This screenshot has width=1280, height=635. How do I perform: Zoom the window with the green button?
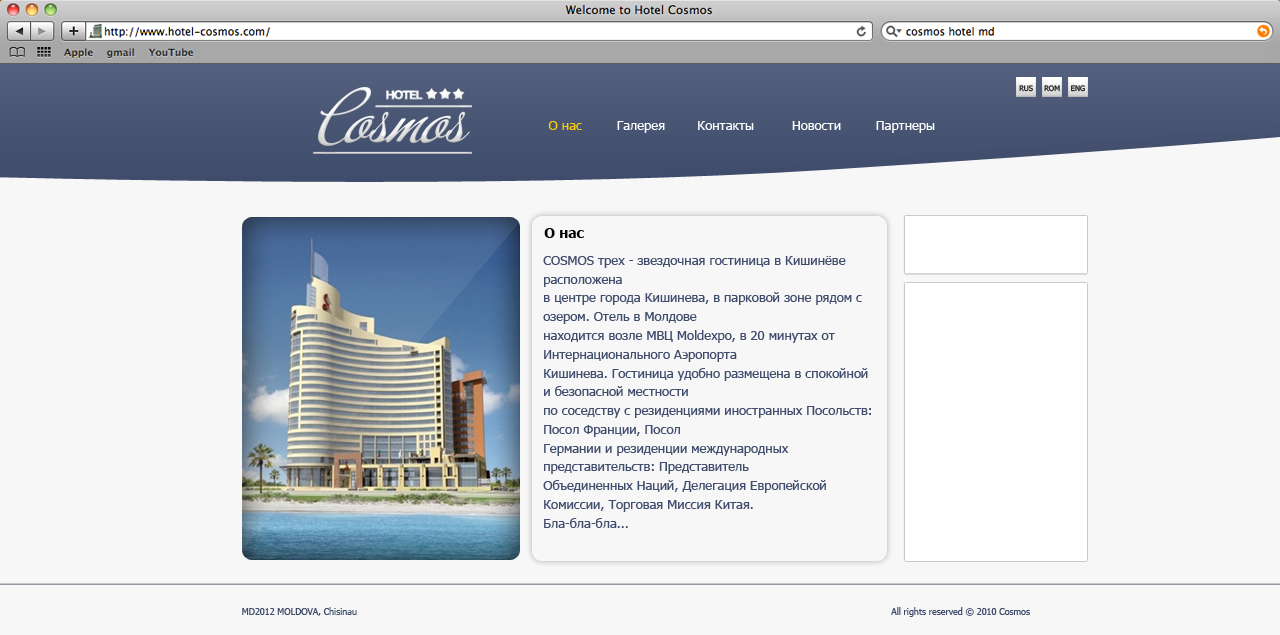[x=51, y=9]
